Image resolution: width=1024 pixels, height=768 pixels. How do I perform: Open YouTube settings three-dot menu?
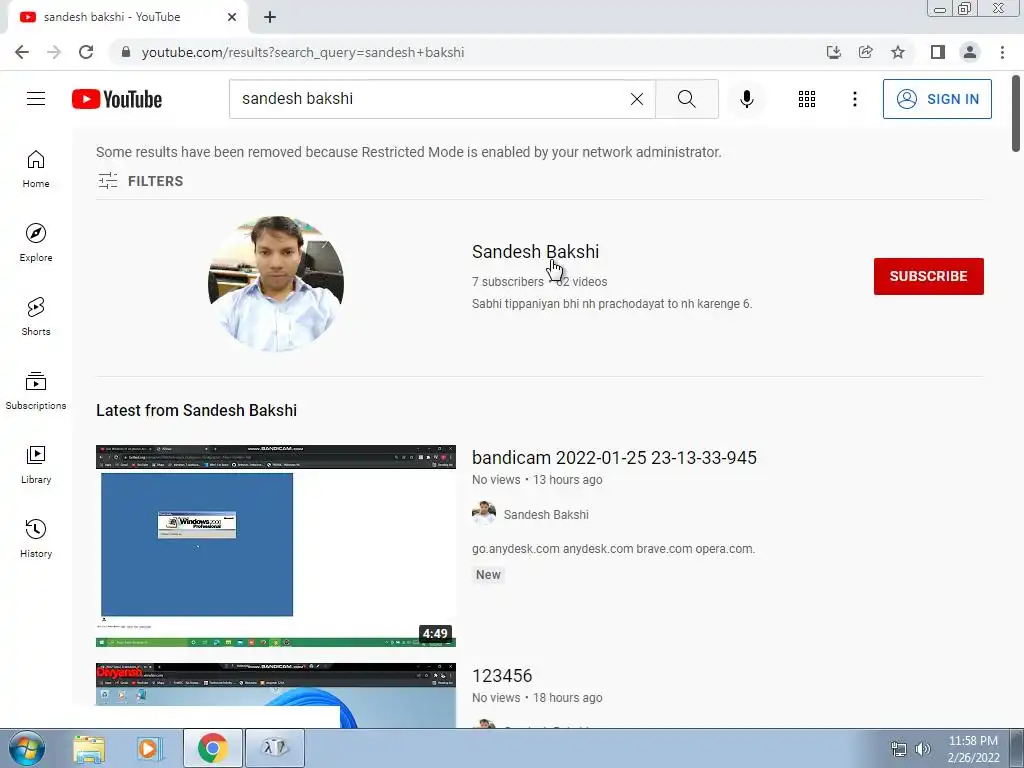(854, 99)
